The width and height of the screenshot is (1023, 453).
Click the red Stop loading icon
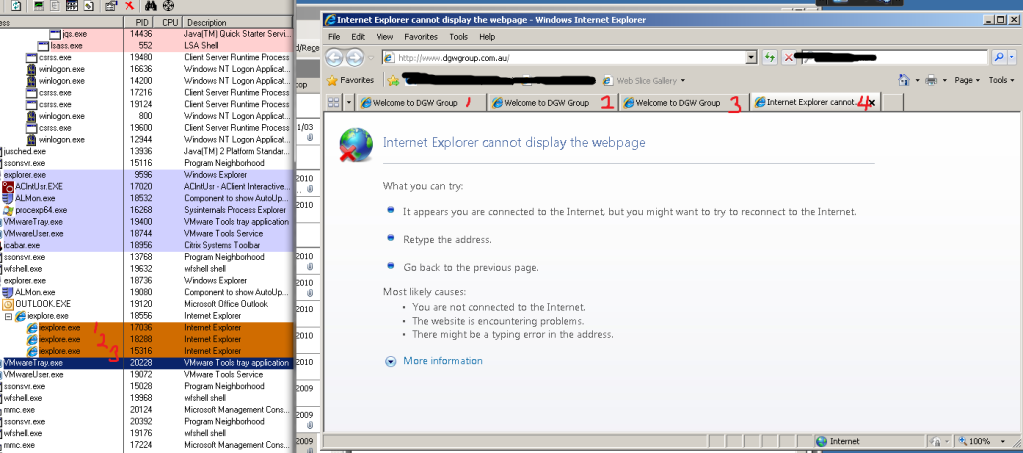coord(789,57)
